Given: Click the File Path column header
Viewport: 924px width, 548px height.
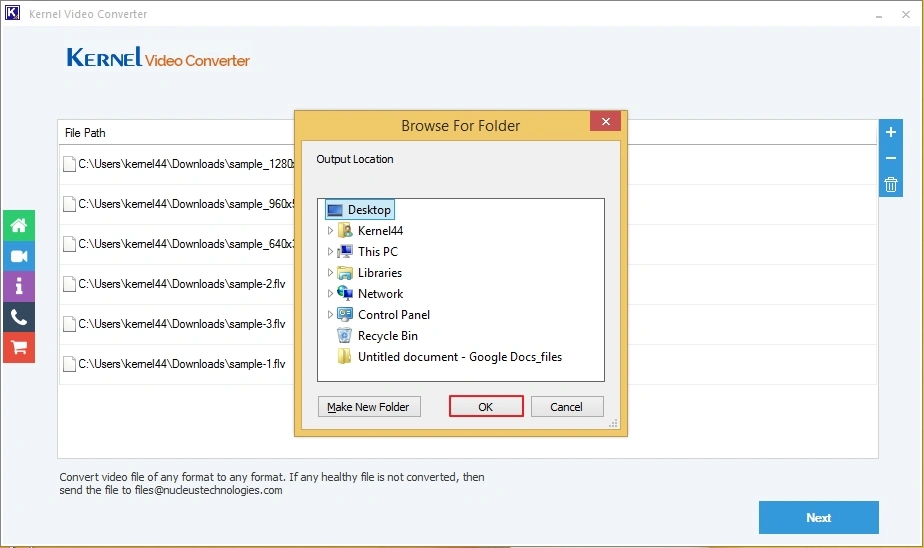Looking at the screenshot, I should pos(85,133).
